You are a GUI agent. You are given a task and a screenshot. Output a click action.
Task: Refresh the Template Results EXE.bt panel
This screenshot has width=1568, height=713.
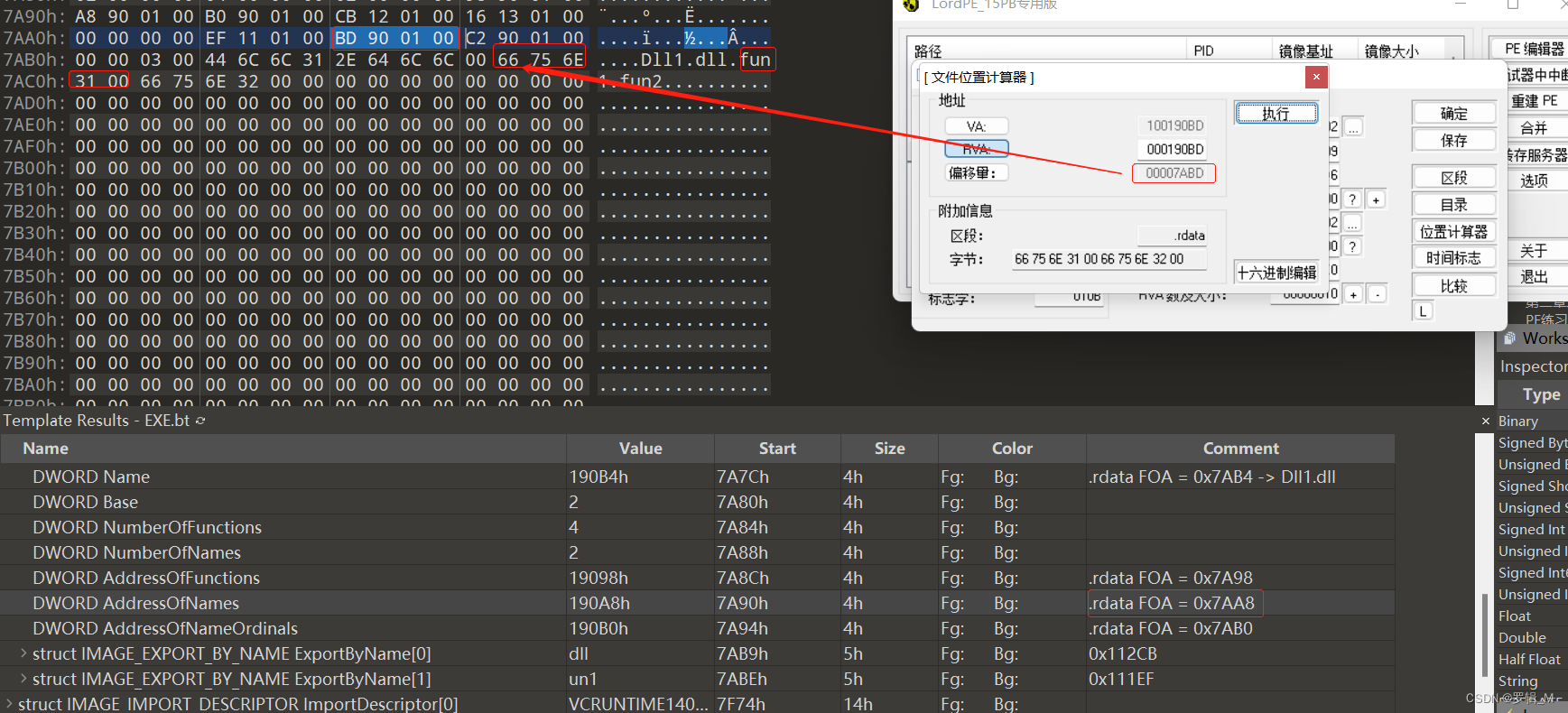click(x=200, y=421)
